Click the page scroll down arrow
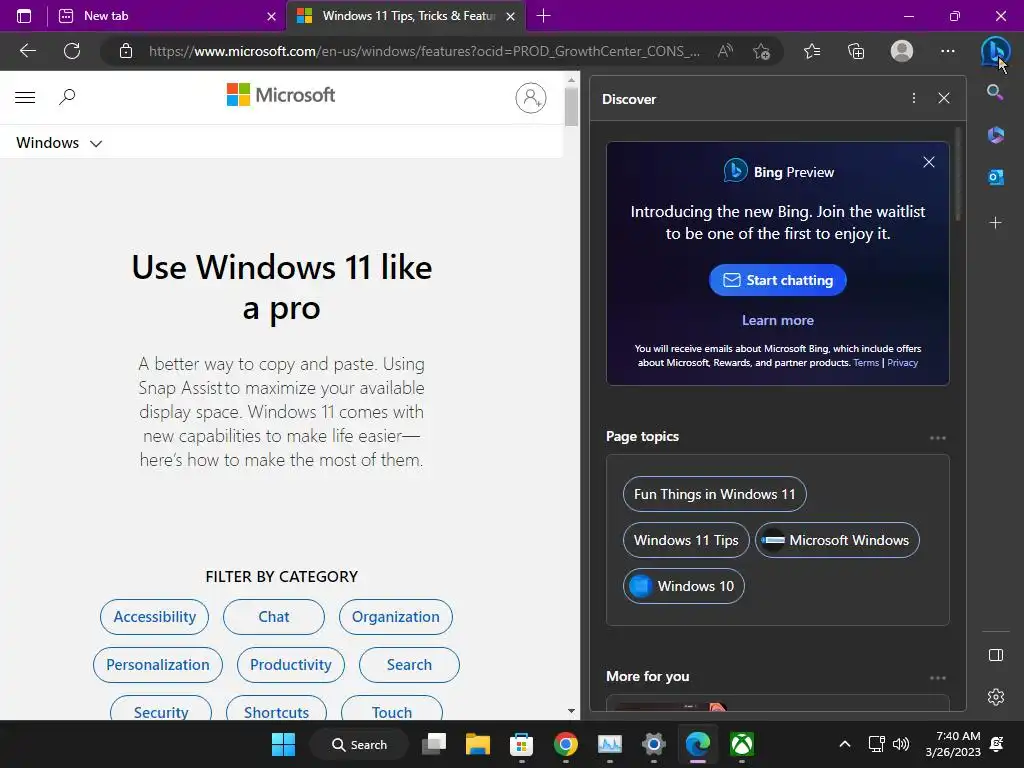Viewport: 1024px width, 768px height. coord(571,711)
